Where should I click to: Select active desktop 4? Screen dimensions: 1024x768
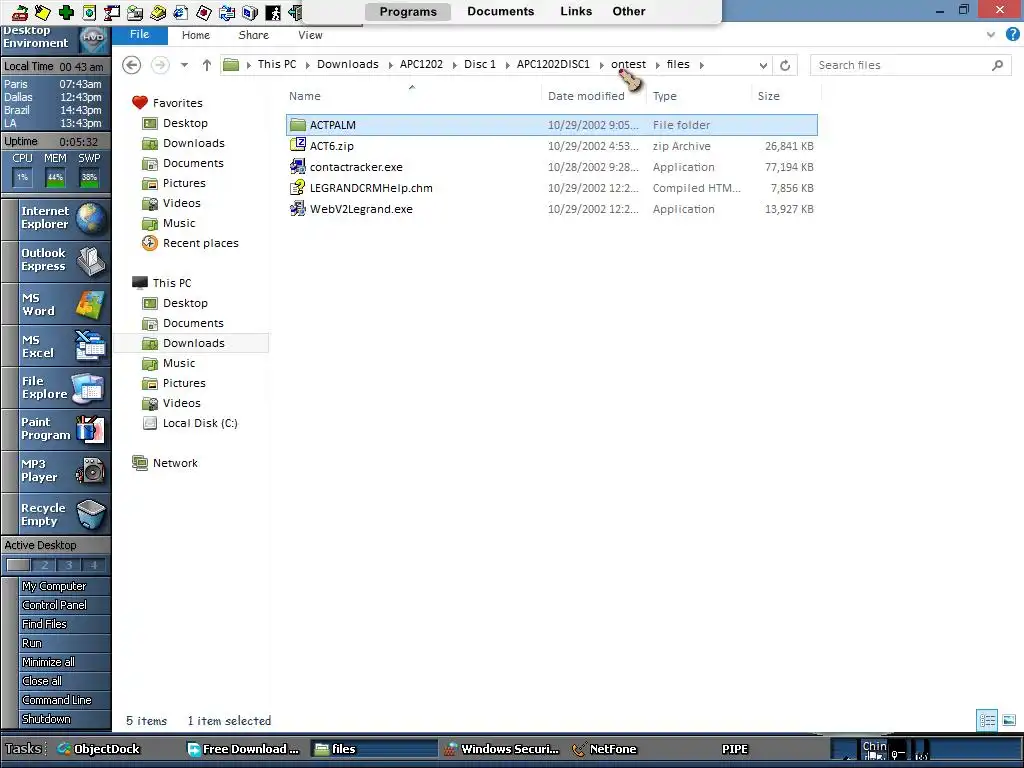pos(93,565)
